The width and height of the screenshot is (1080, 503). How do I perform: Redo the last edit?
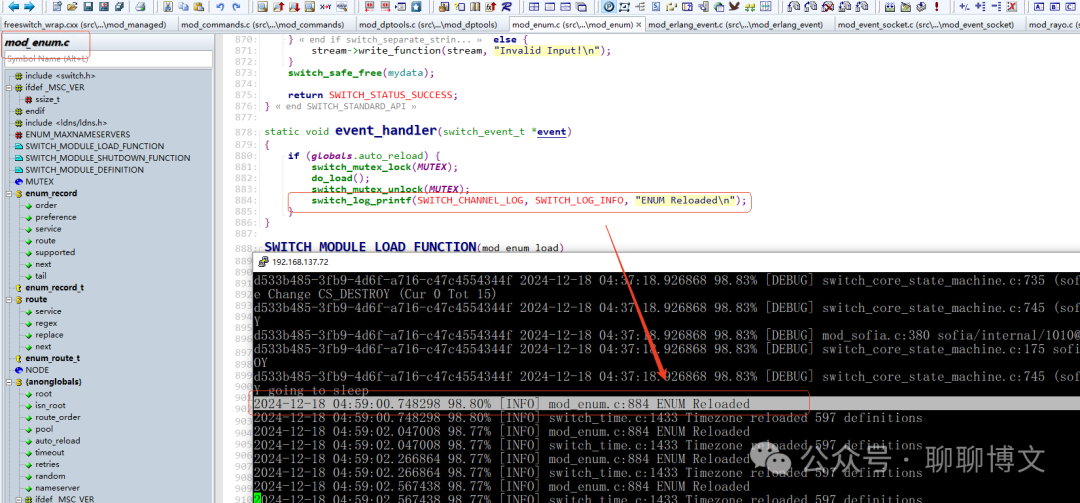tap(236, 7)
